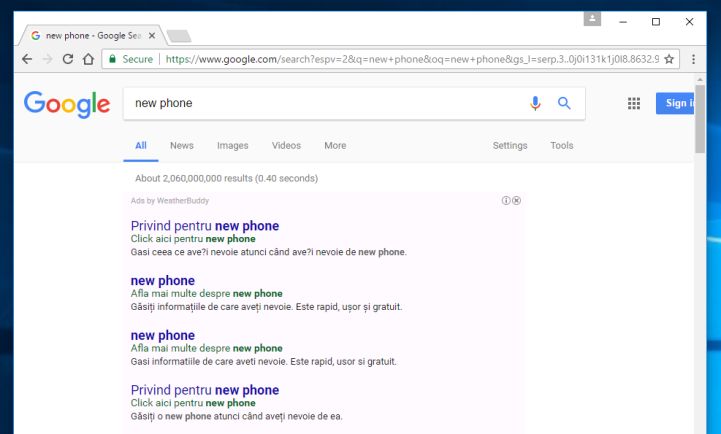Click into the "new phone" search box
The image size is (721, 434).
pos(320,103)
